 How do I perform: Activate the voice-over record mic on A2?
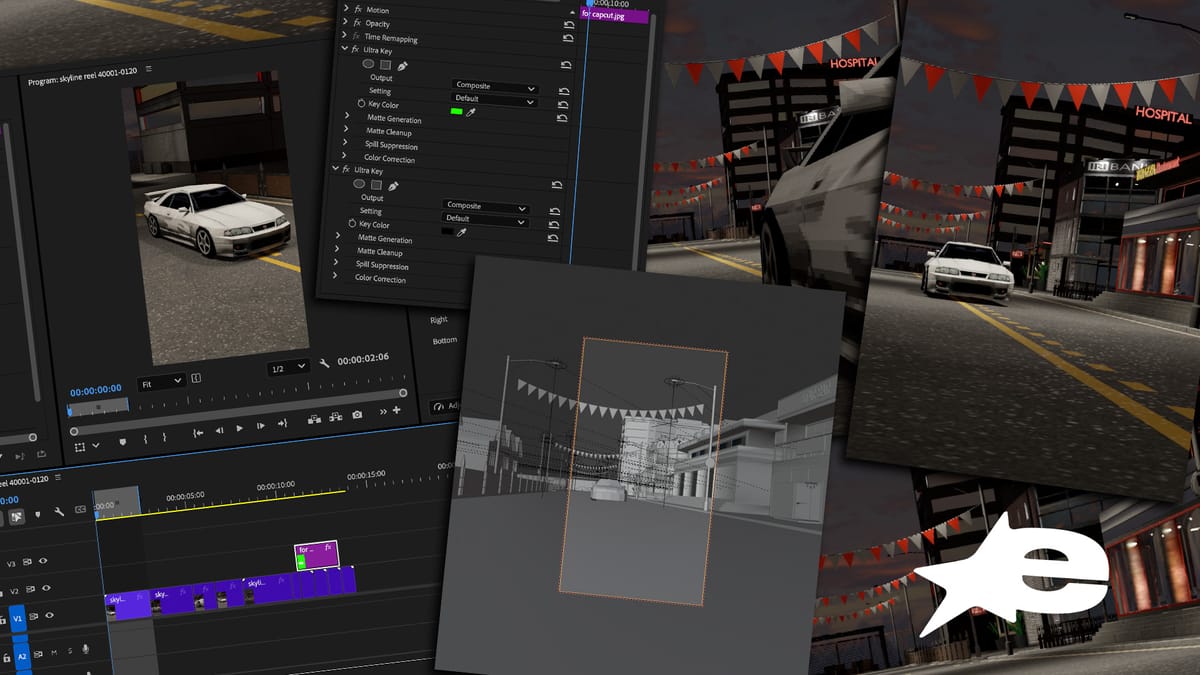[83, 648]
